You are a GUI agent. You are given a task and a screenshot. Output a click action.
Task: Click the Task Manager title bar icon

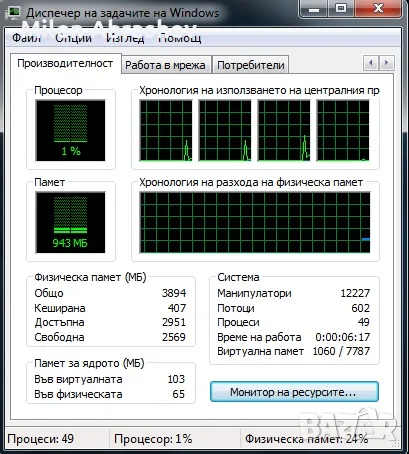tap(14, 13)
